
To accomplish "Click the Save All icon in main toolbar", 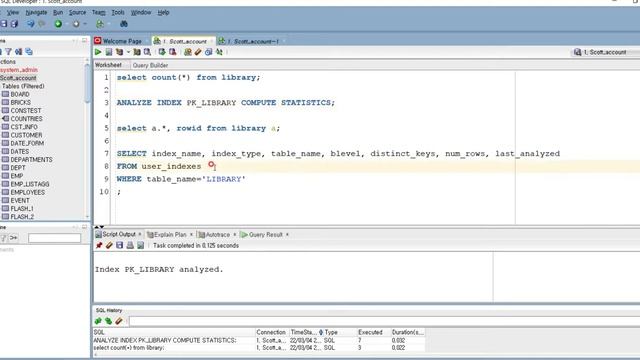I will pyautogui.click(x=14, y=24).
